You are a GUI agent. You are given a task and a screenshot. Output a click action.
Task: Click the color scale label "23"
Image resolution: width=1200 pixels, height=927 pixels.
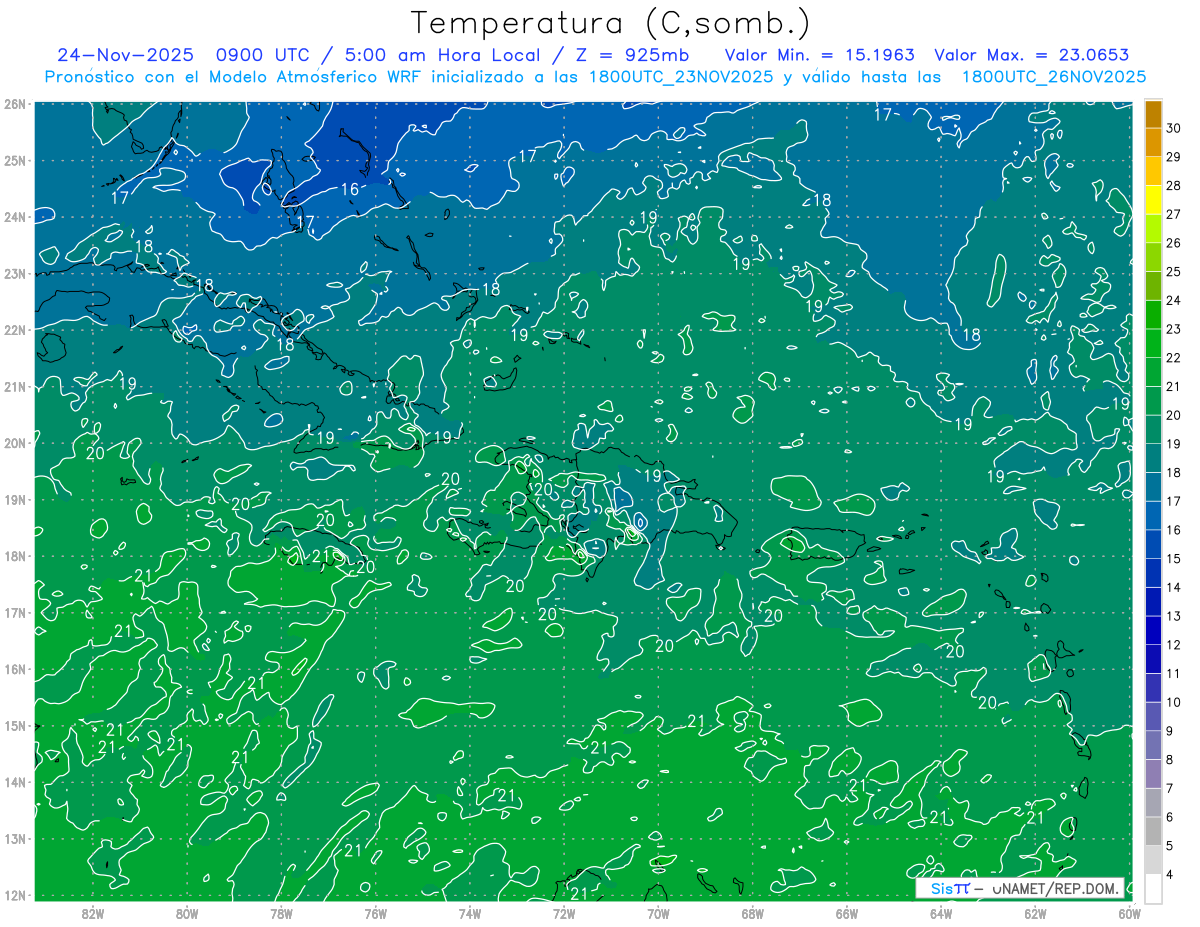(x=1173, y=329)
